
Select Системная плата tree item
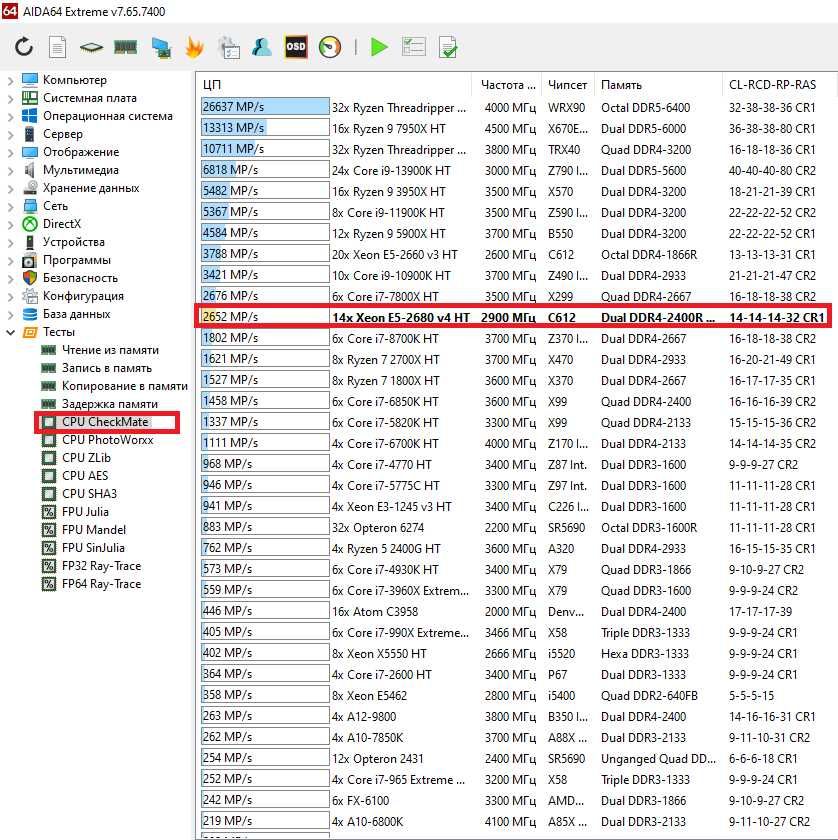pos(89,98)
